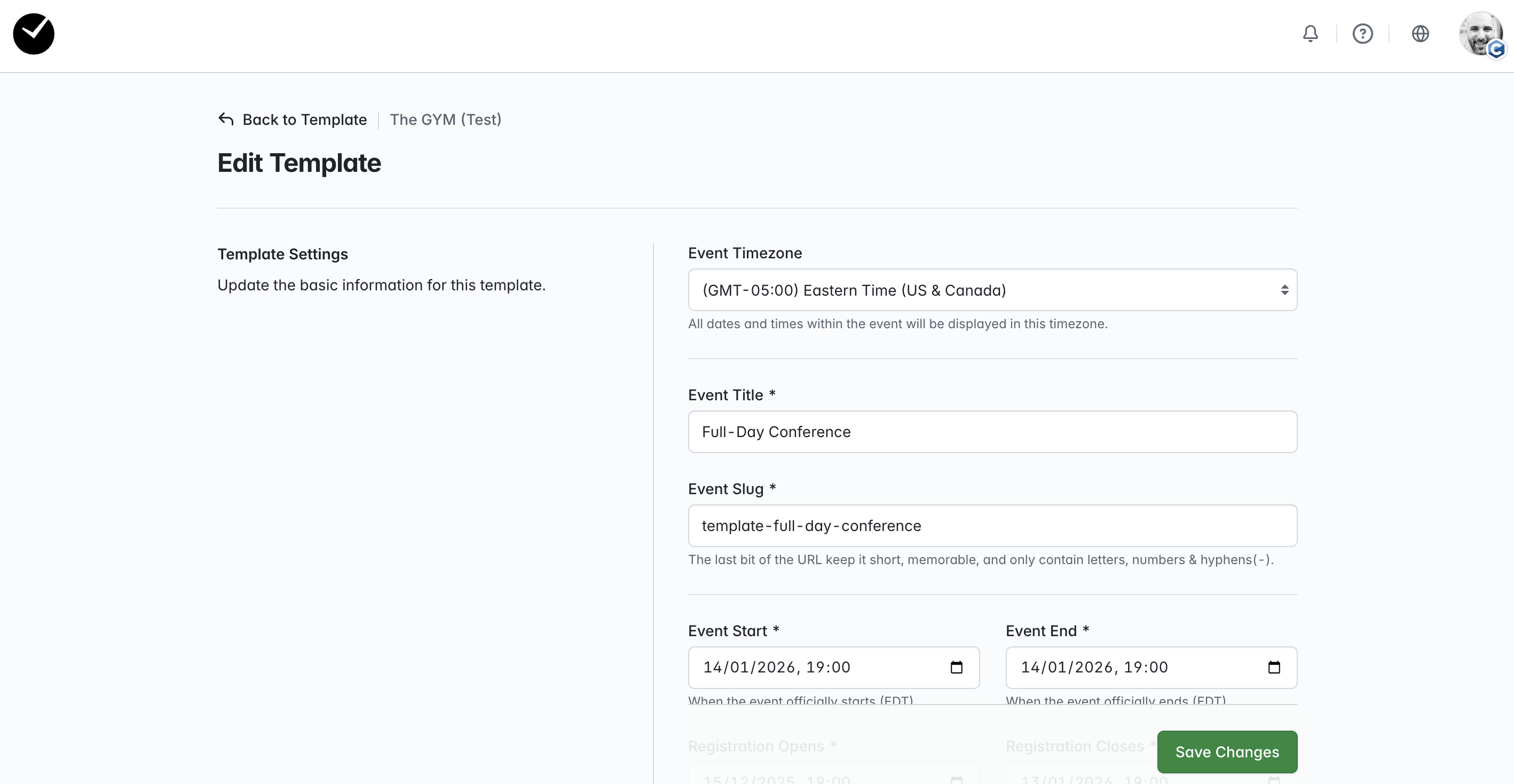Click the Event Start date field

833,667
